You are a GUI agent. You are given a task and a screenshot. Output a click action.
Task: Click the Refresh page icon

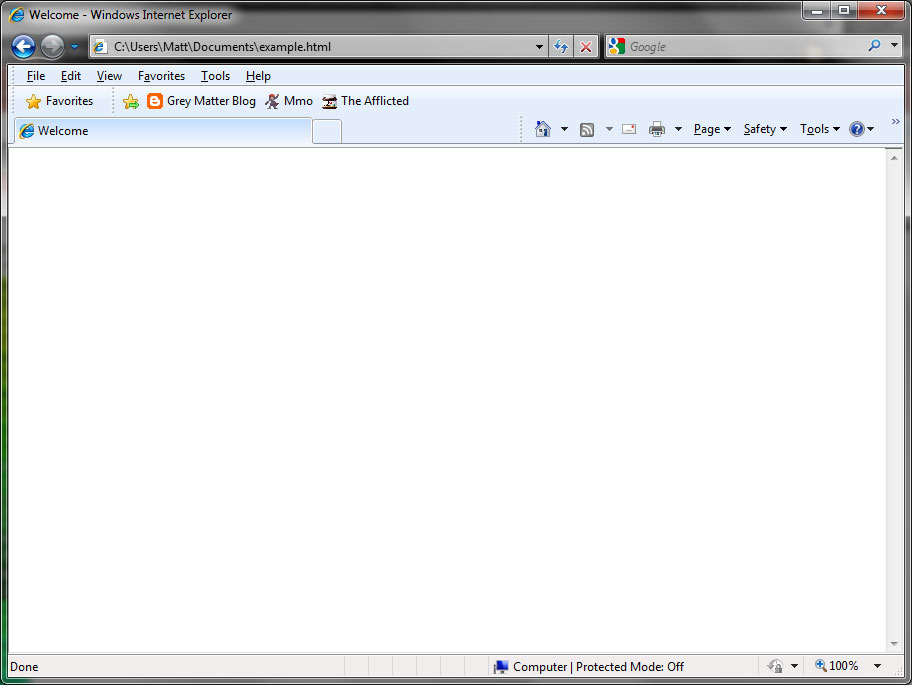click(561, 47)
